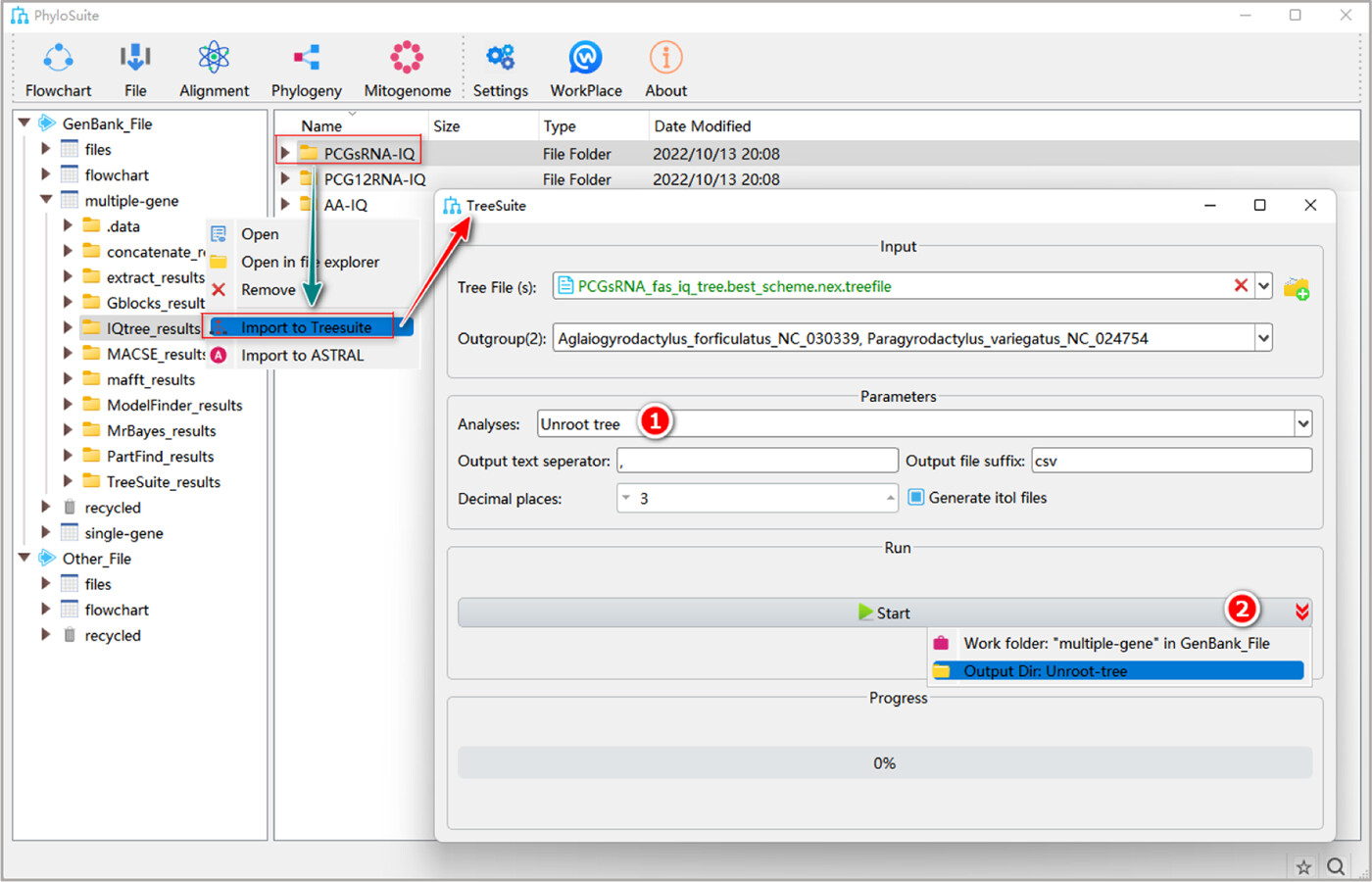
Task: Collapse the multiple-gene tree node
Action: pos(46,200)
